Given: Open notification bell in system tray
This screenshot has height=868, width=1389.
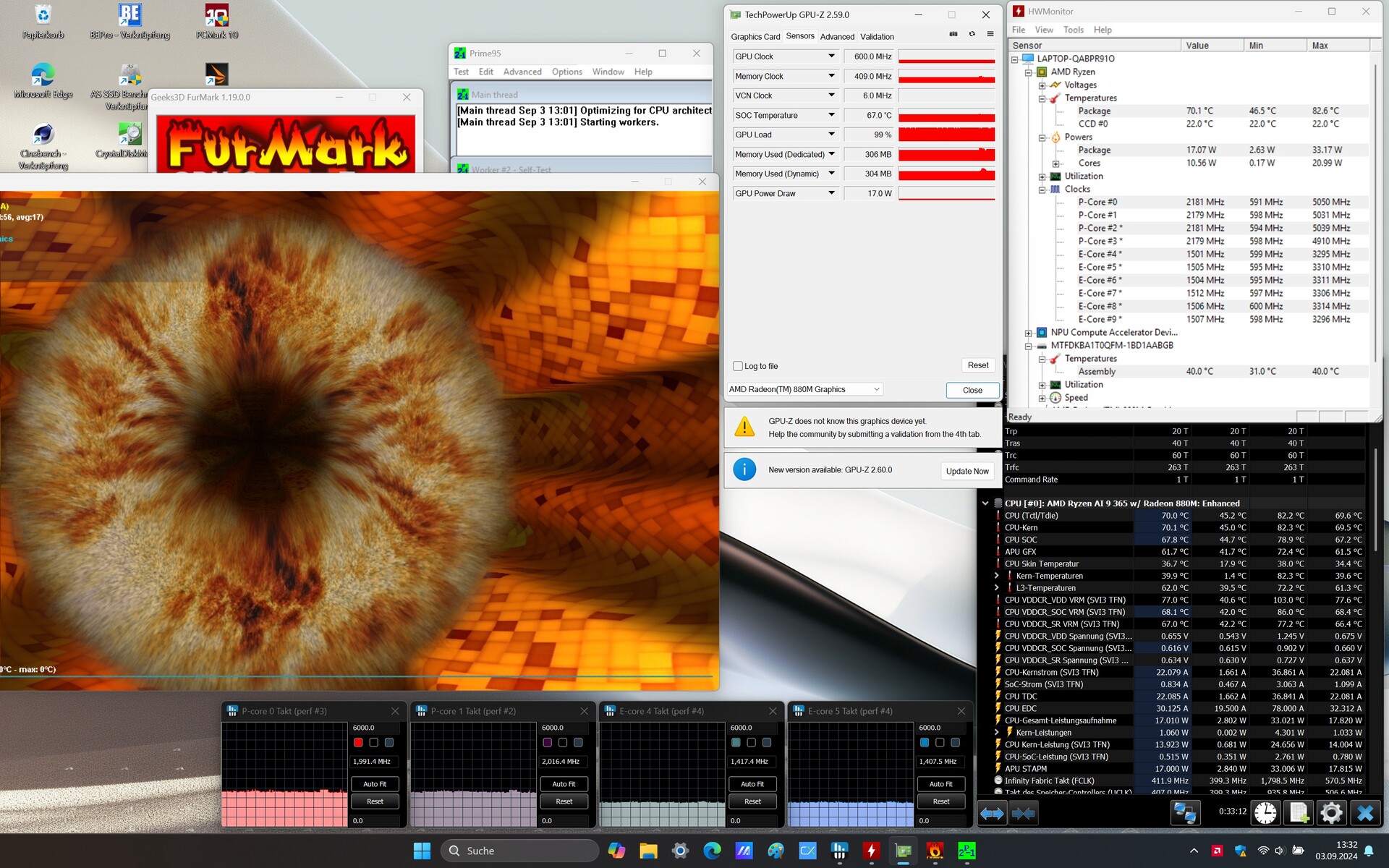Looking at the screenshot, I should pos(1369,851).
